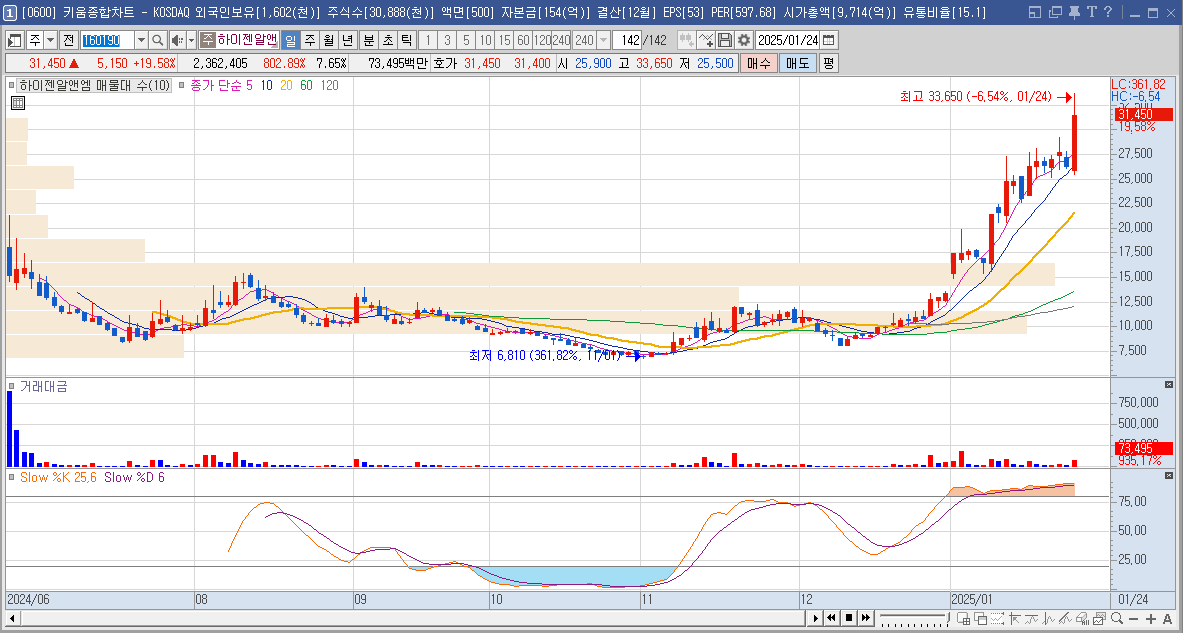Close the 거래대금 volume pane
Viewport: 1183px width, 633px height.
(1169, 385)
